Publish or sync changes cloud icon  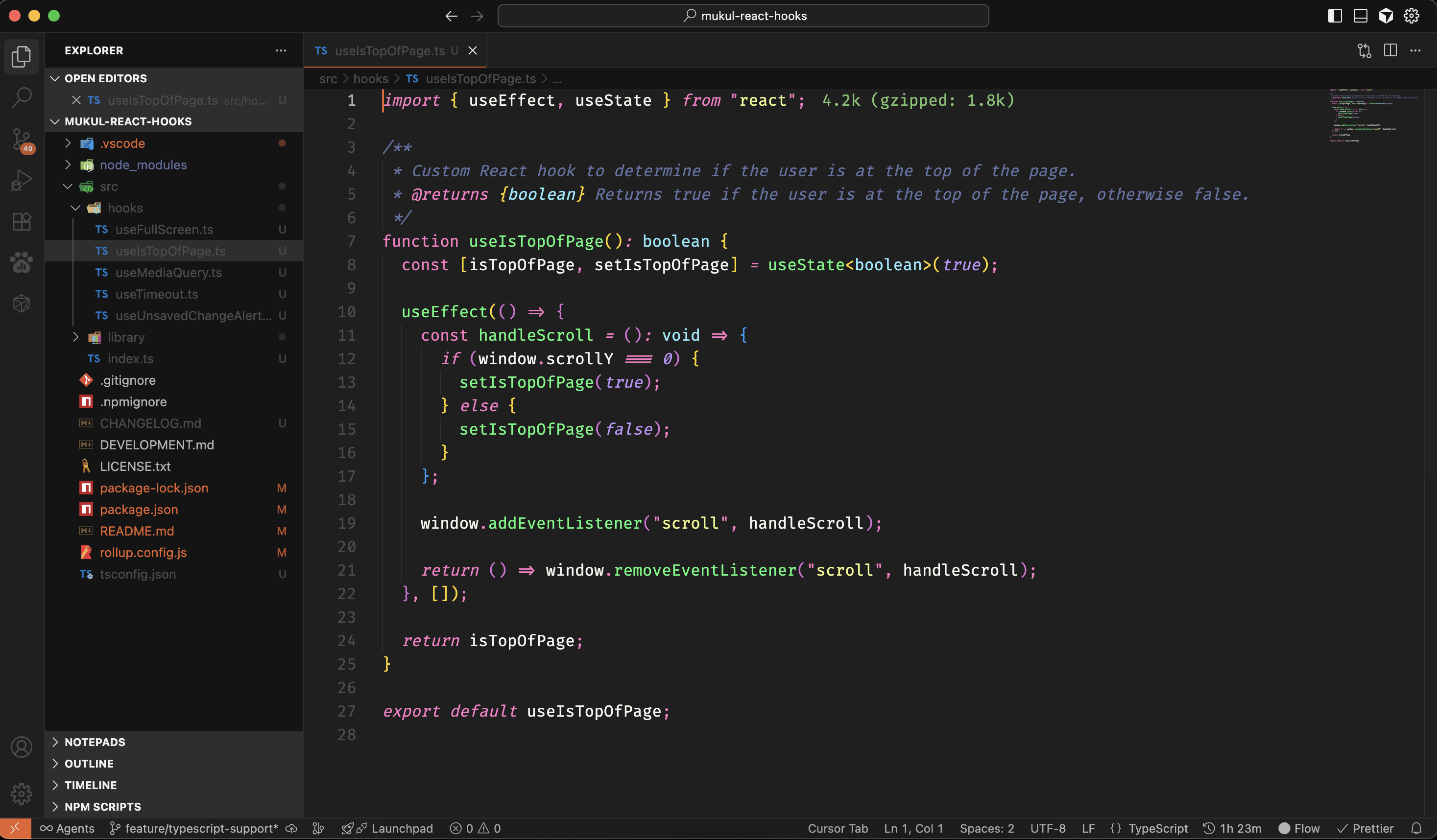(292, 829)
